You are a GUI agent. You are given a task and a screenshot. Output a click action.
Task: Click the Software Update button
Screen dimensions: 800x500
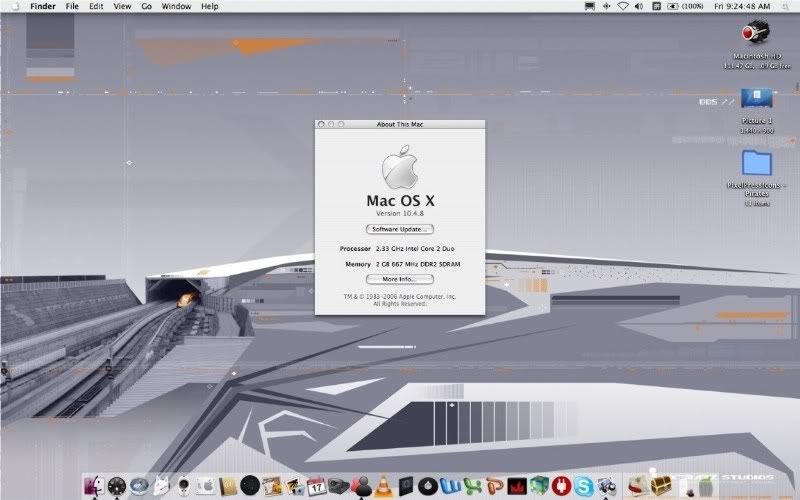(x=399, y=229)
